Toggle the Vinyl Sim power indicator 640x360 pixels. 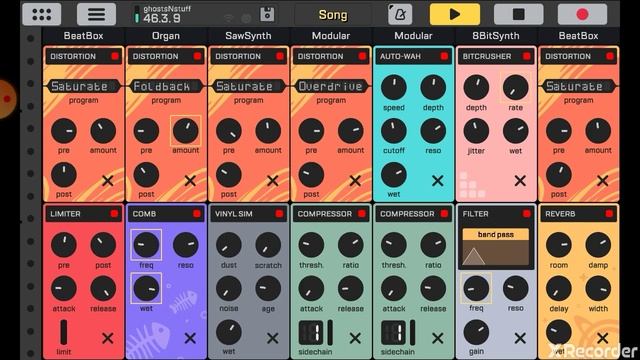(x=279, y=213)
